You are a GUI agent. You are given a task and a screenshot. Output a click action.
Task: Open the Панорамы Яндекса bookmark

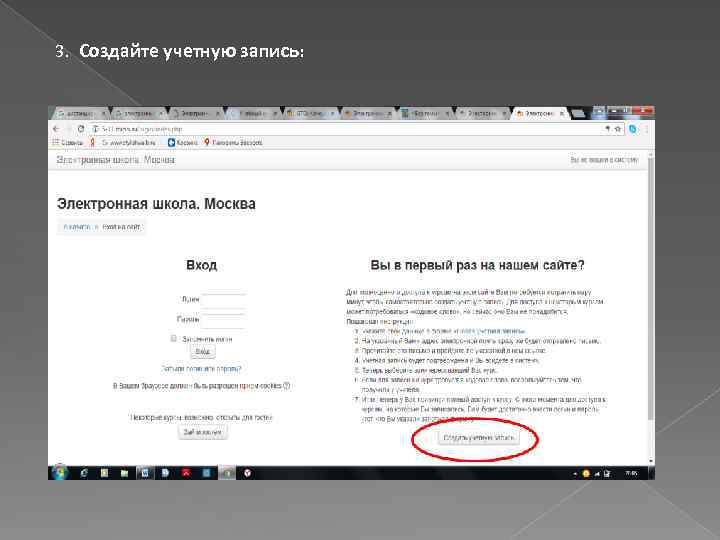click(233, 142)
